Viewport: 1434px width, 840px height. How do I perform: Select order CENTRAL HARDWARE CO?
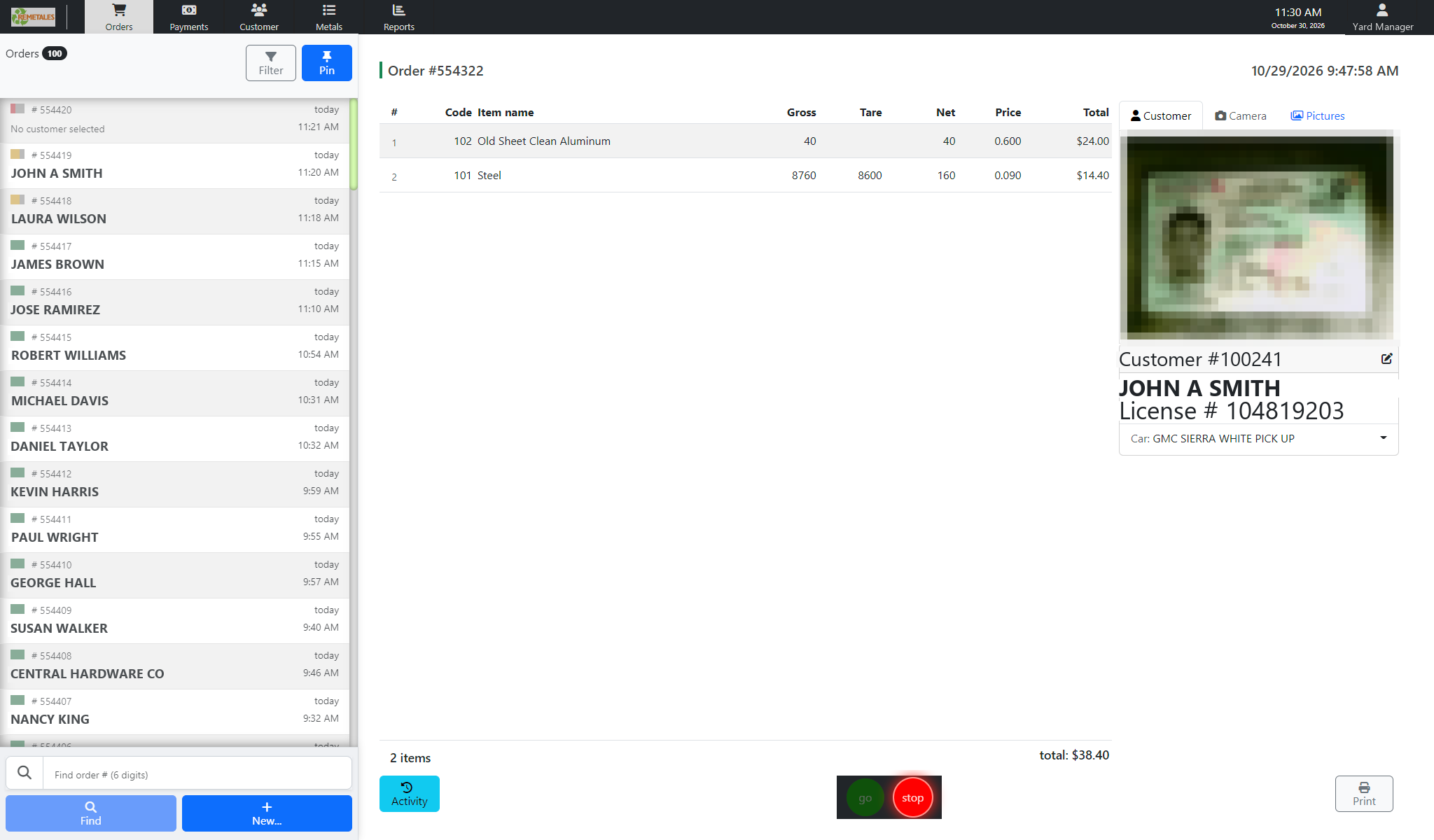coord(174,666)
